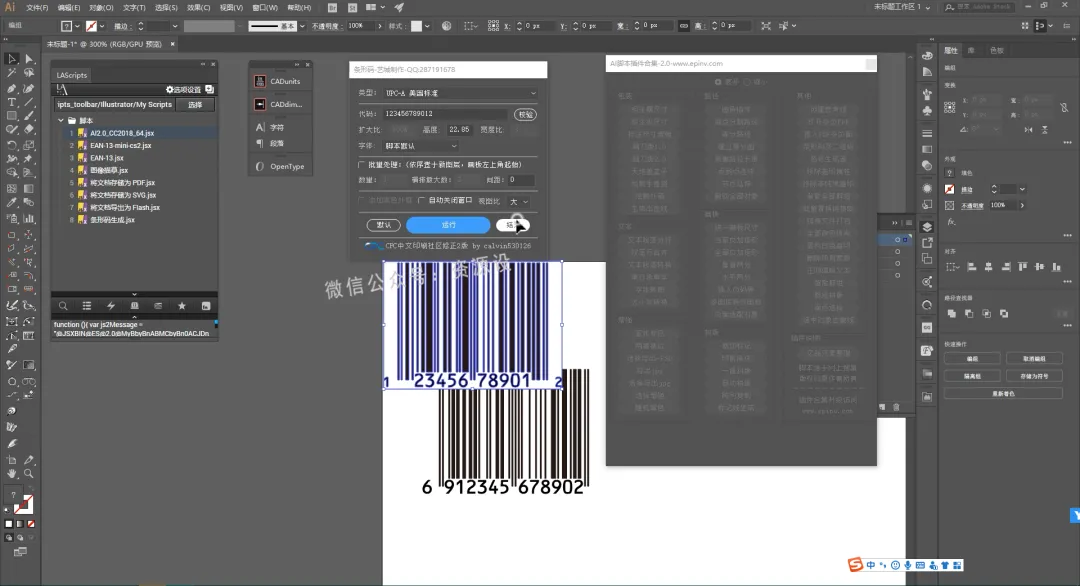Enable the 批量处理 batch processing checkbox
1080x586 pixels.
362,164
